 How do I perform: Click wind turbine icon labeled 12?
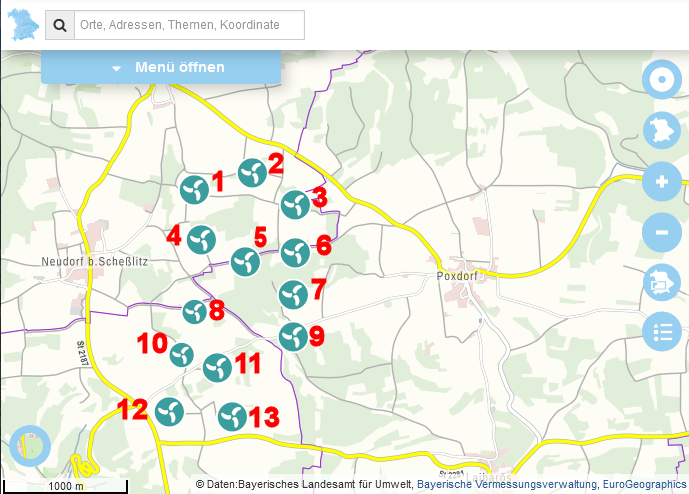tap(169, 411)
